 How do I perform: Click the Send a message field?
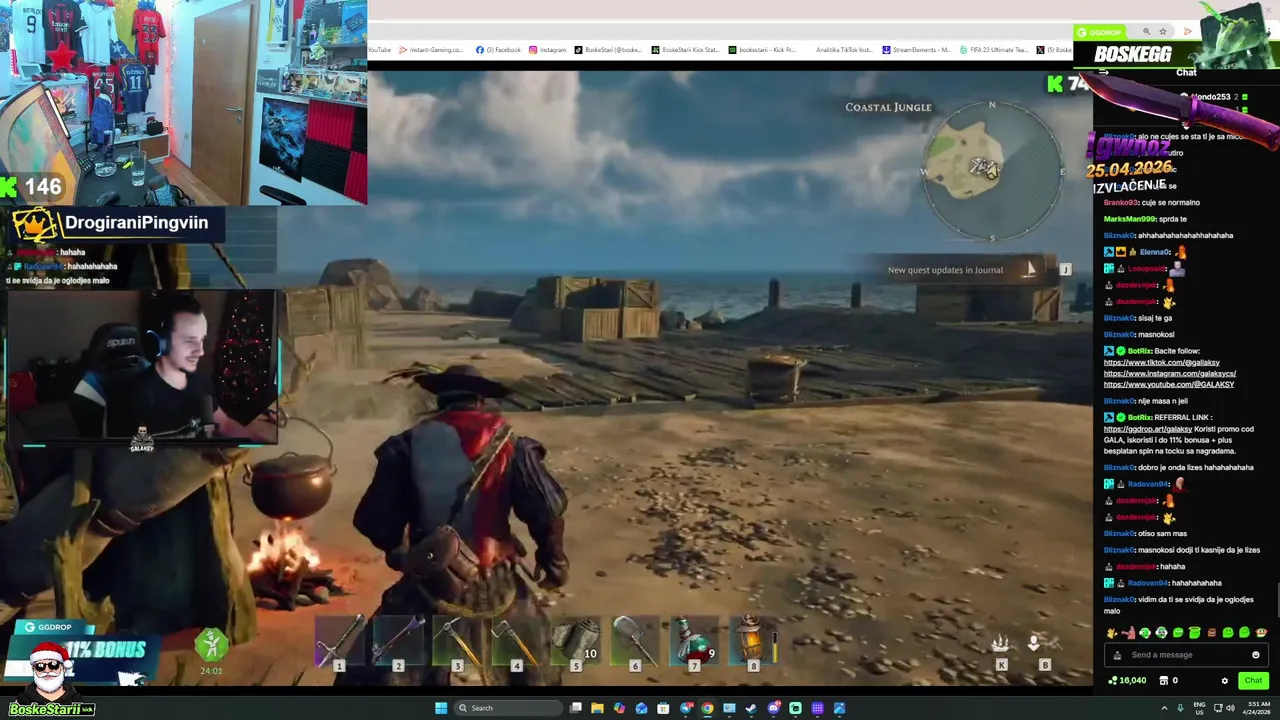(1187, 655)
